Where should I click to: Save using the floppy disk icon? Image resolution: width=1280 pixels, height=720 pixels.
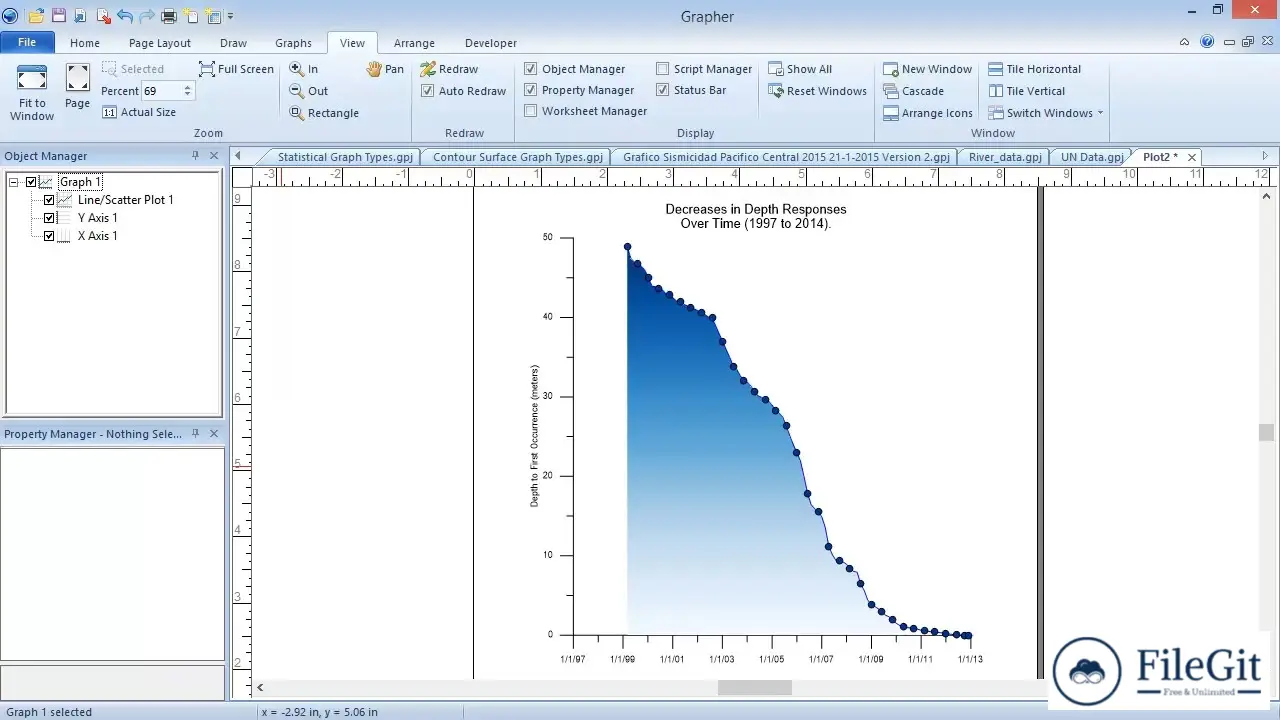pyautogui.click(x=59, y=16)
